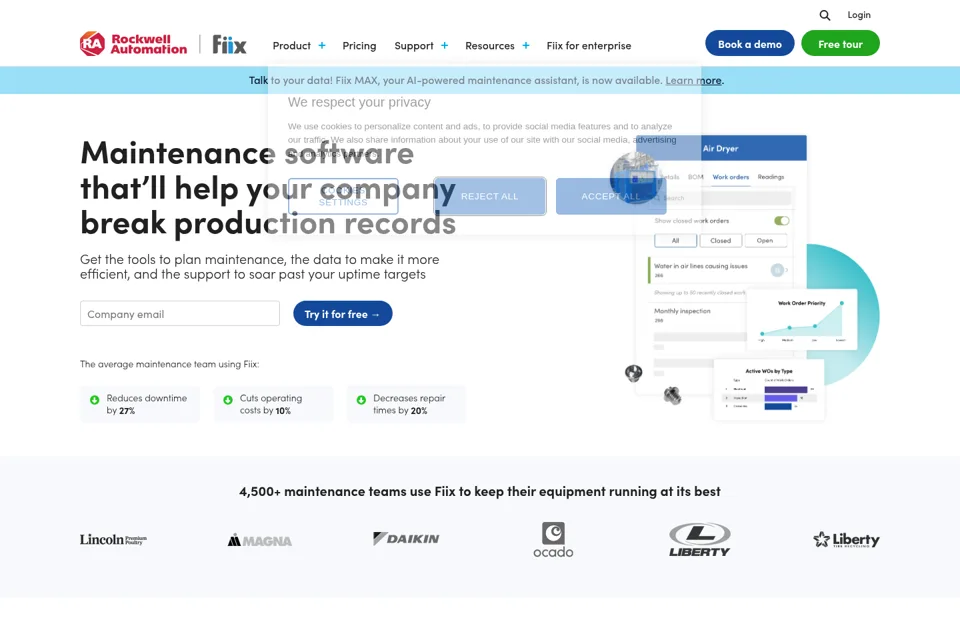Click the 4,500+ maintenance teams heading

(480, 491)
